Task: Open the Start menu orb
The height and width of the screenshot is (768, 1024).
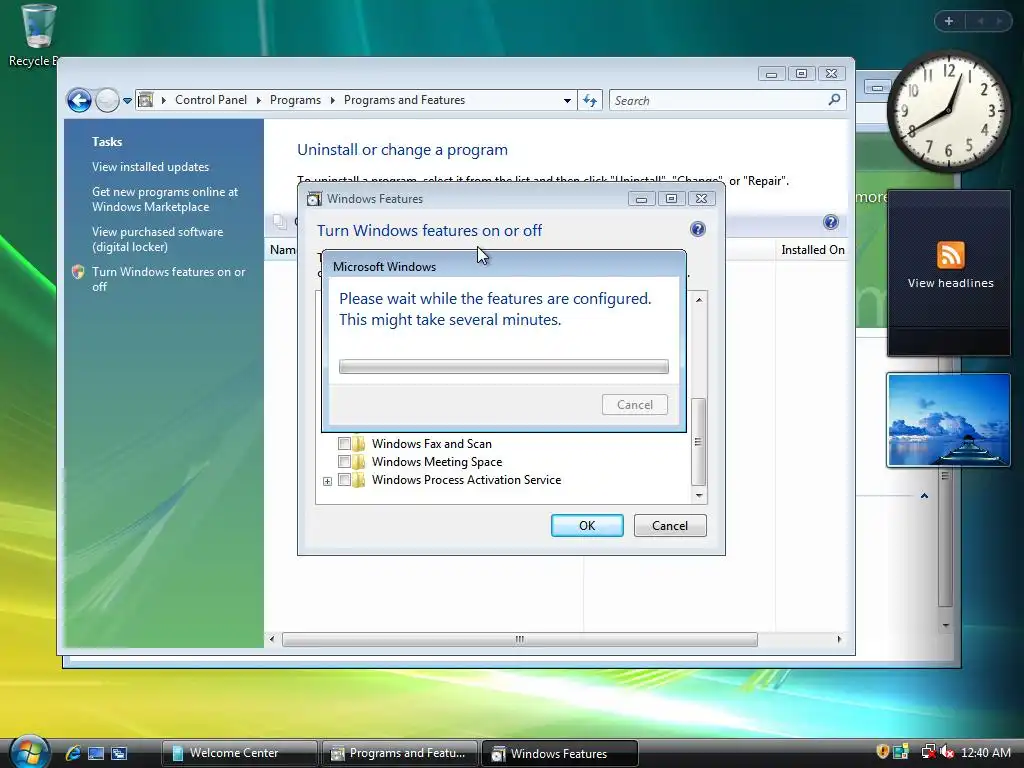Action: (x=29, y=752)
